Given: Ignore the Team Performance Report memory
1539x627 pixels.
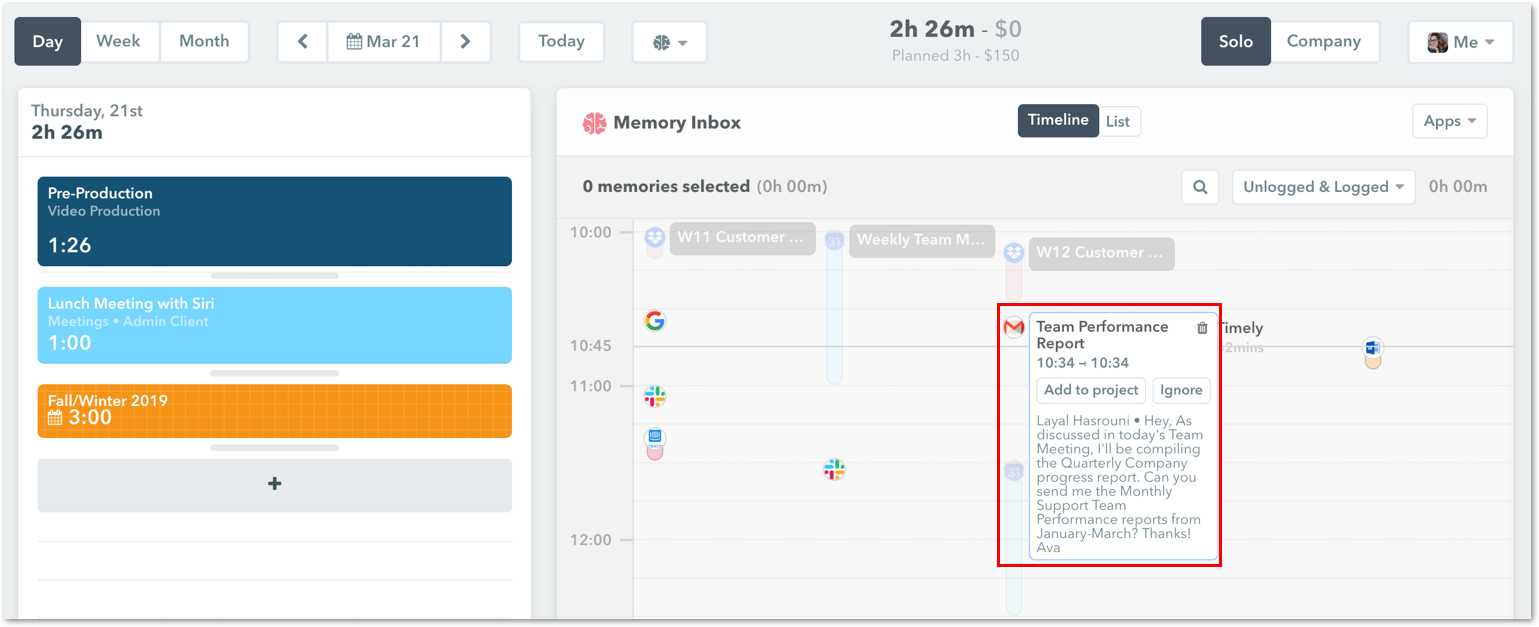Looking at the screenshot, I should click(1181, 390).
